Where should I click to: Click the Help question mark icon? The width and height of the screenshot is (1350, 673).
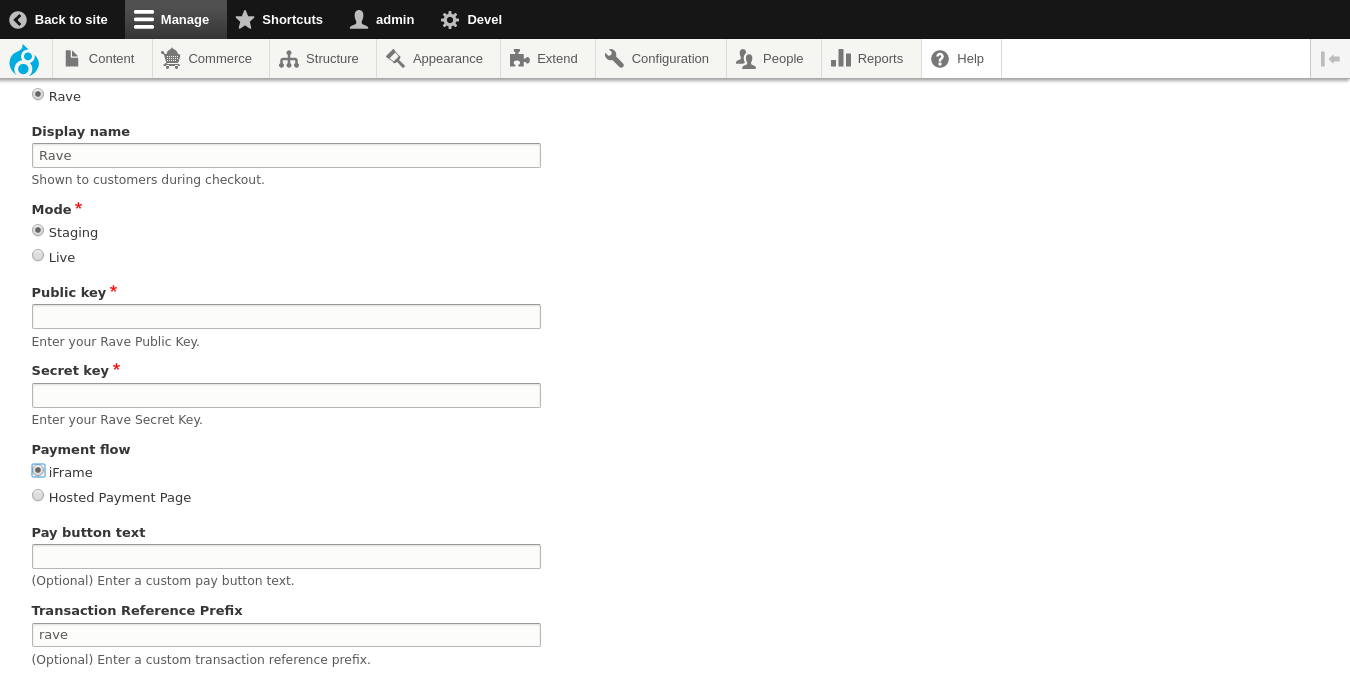point(940,59)
